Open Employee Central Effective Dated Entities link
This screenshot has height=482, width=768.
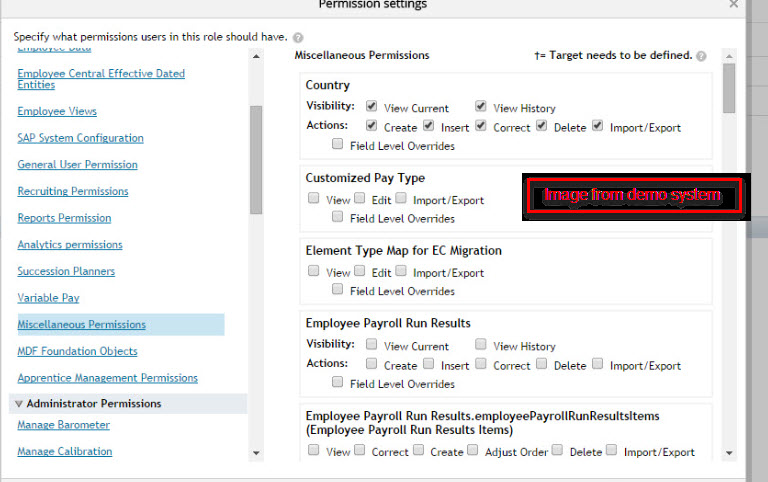click(101, 79)
